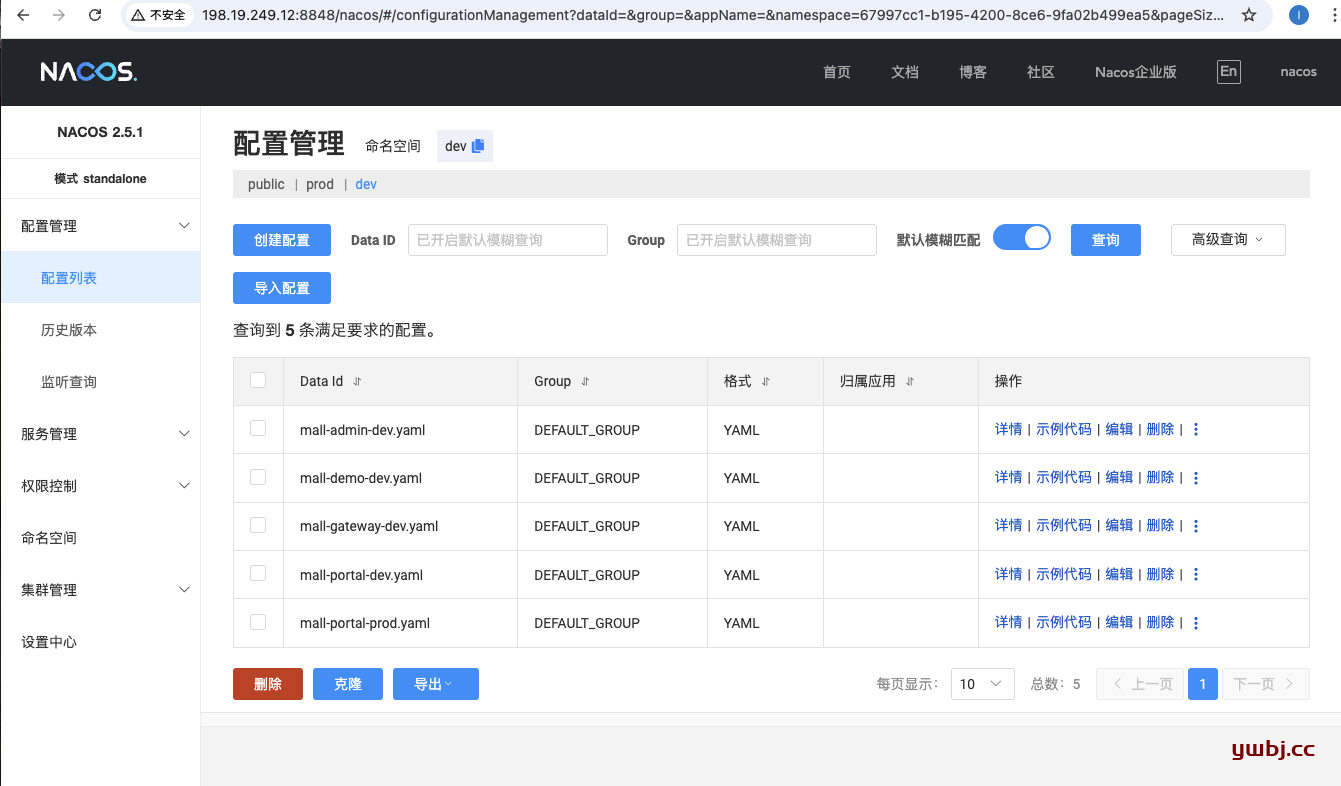
Task: Open more actions for mall-admin-dev.yaml
Action: [1196, 430]
